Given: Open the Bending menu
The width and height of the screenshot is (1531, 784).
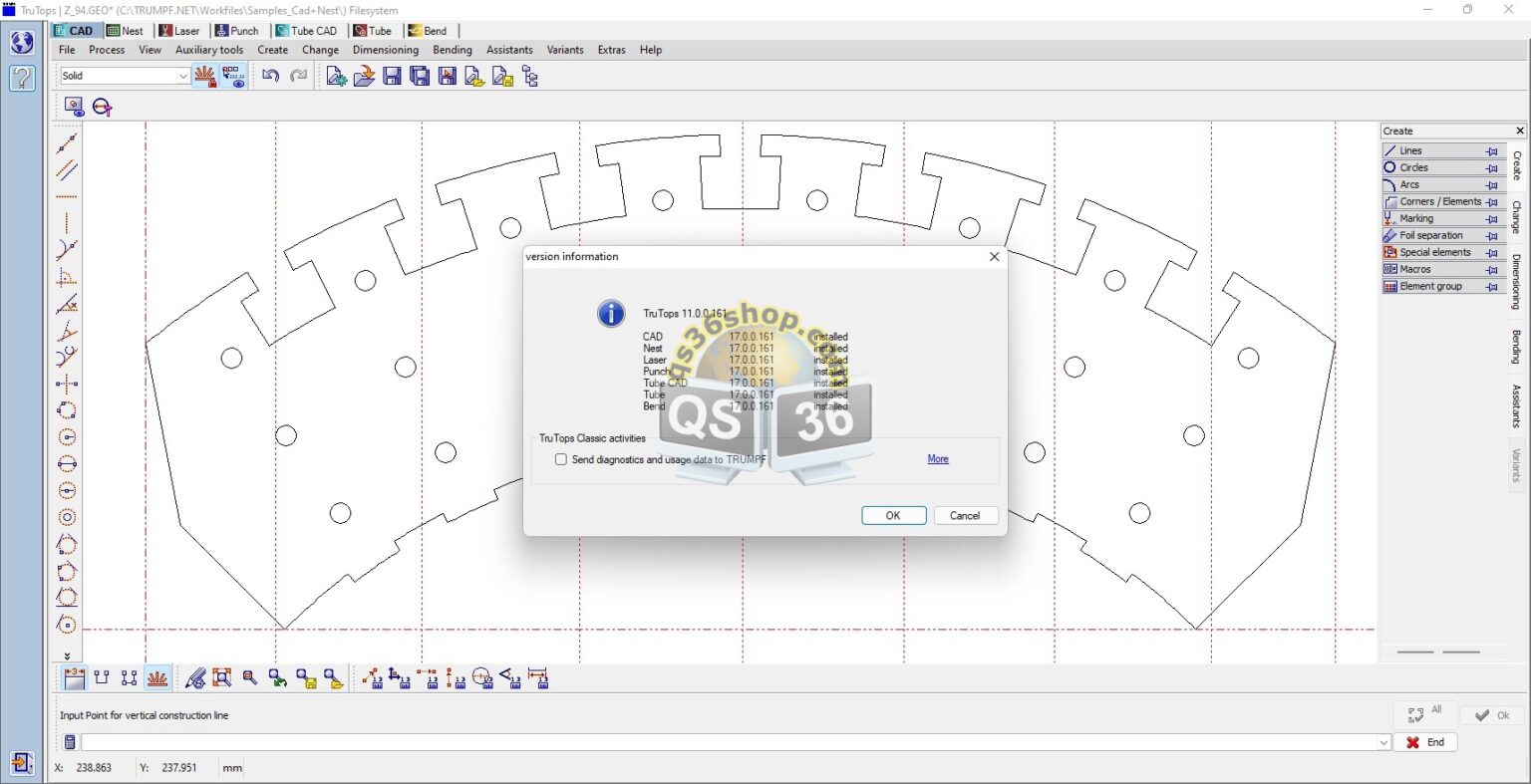Looking at the screenshot, I should tap(453, 50).
